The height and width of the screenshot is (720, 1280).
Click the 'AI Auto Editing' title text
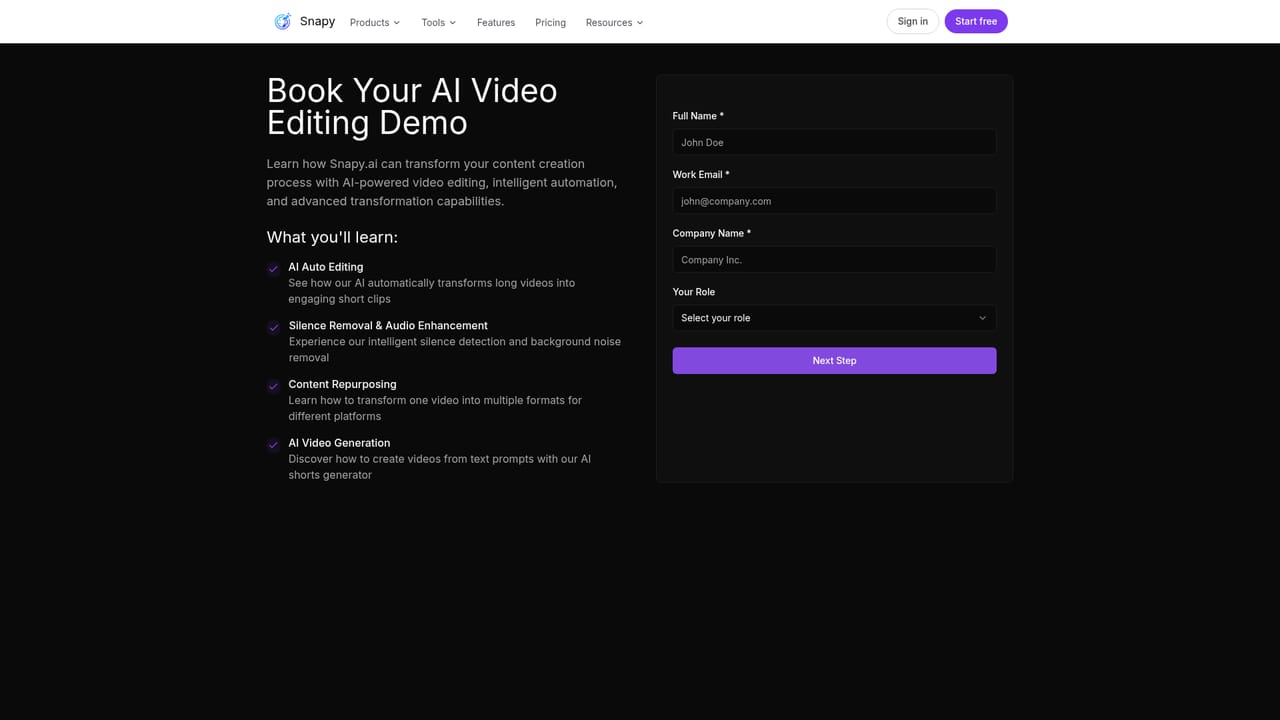pos(326,267)
